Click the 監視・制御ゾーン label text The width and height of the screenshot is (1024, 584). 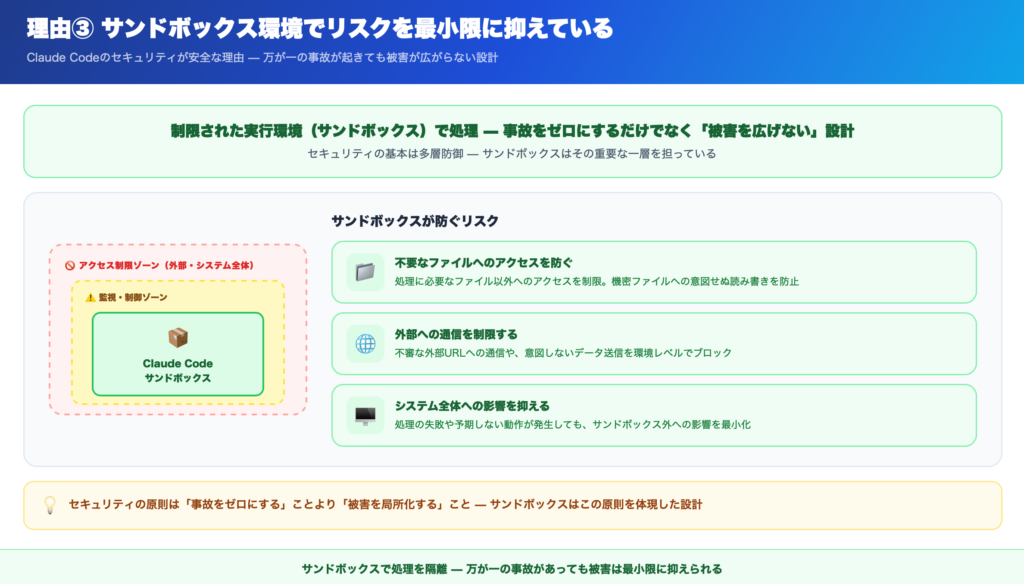(x=133, y=297)
